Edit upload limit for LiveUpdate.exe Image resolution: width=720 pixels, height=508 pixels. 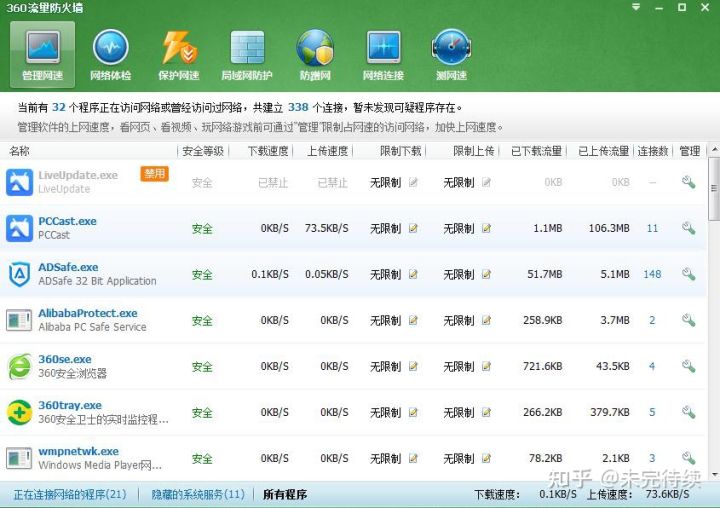(486, 182)
